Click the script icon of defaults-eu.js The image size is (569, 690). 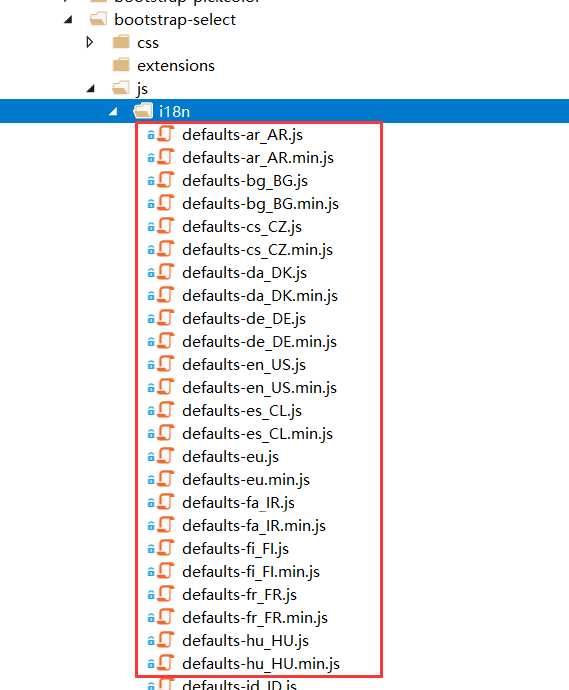[x=166, y=456]
